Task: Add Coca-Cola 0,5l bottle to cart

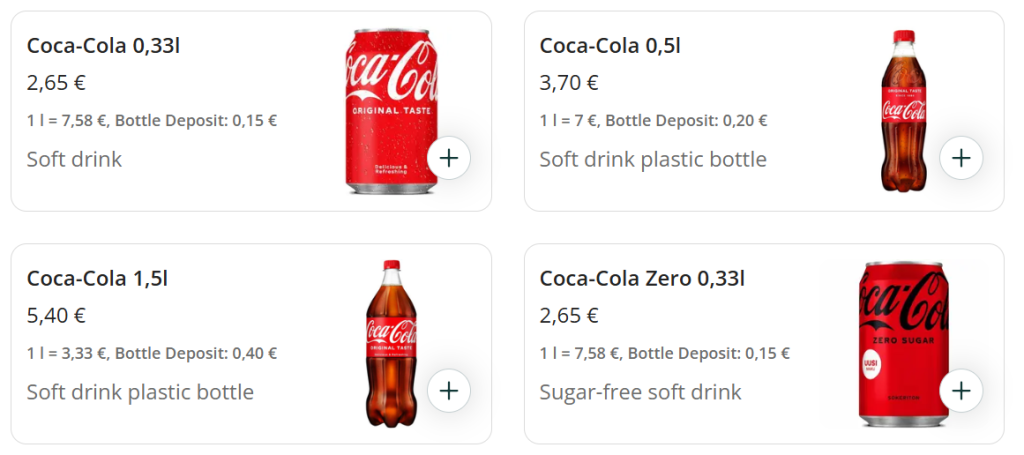Action: click(961, 158)
